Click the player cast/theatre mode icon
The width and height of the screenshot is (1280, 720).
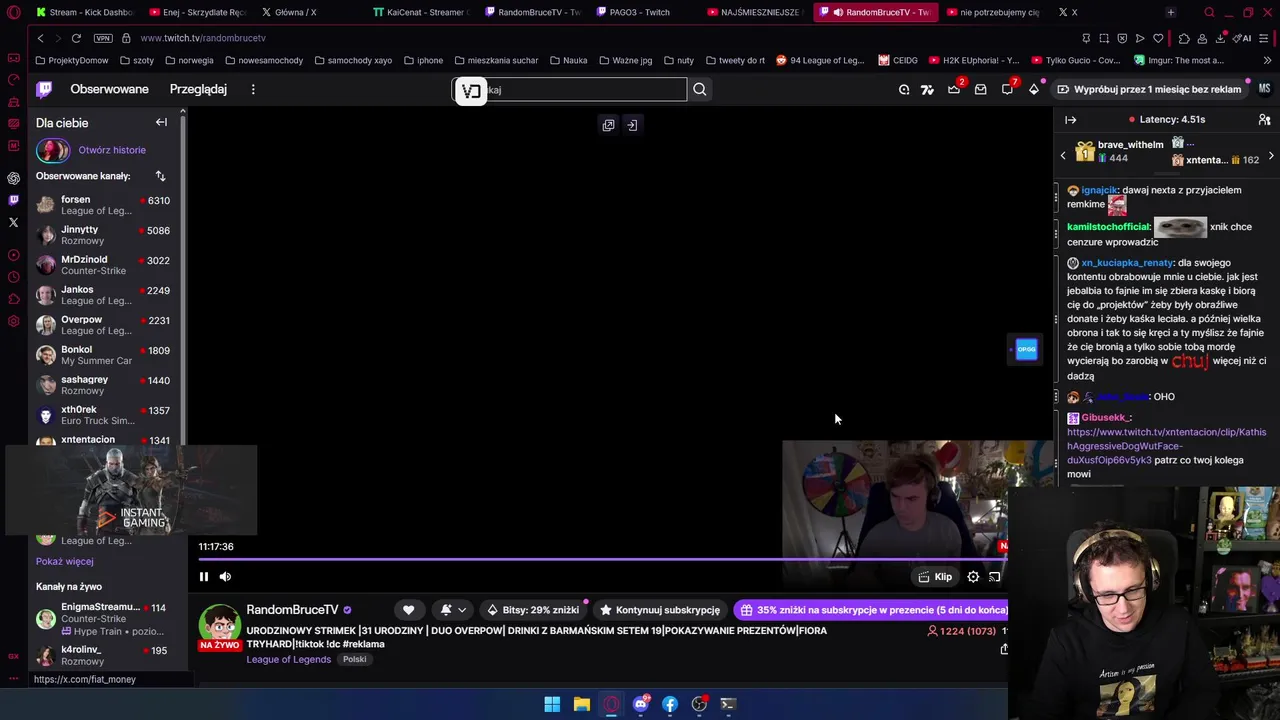pos(994,576)
